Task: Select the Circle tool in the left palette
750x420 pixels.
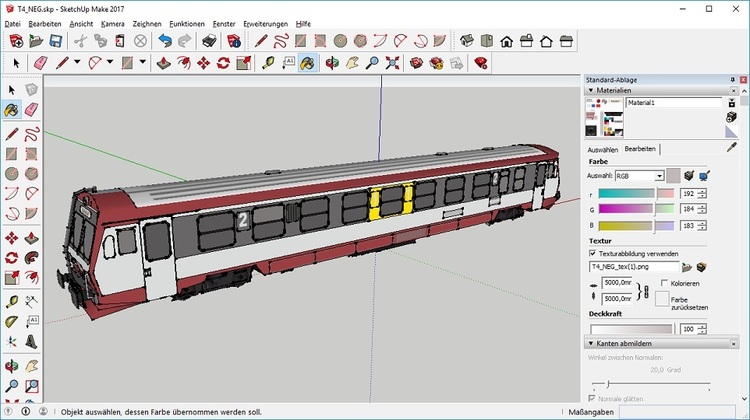Action: [12, 174]
